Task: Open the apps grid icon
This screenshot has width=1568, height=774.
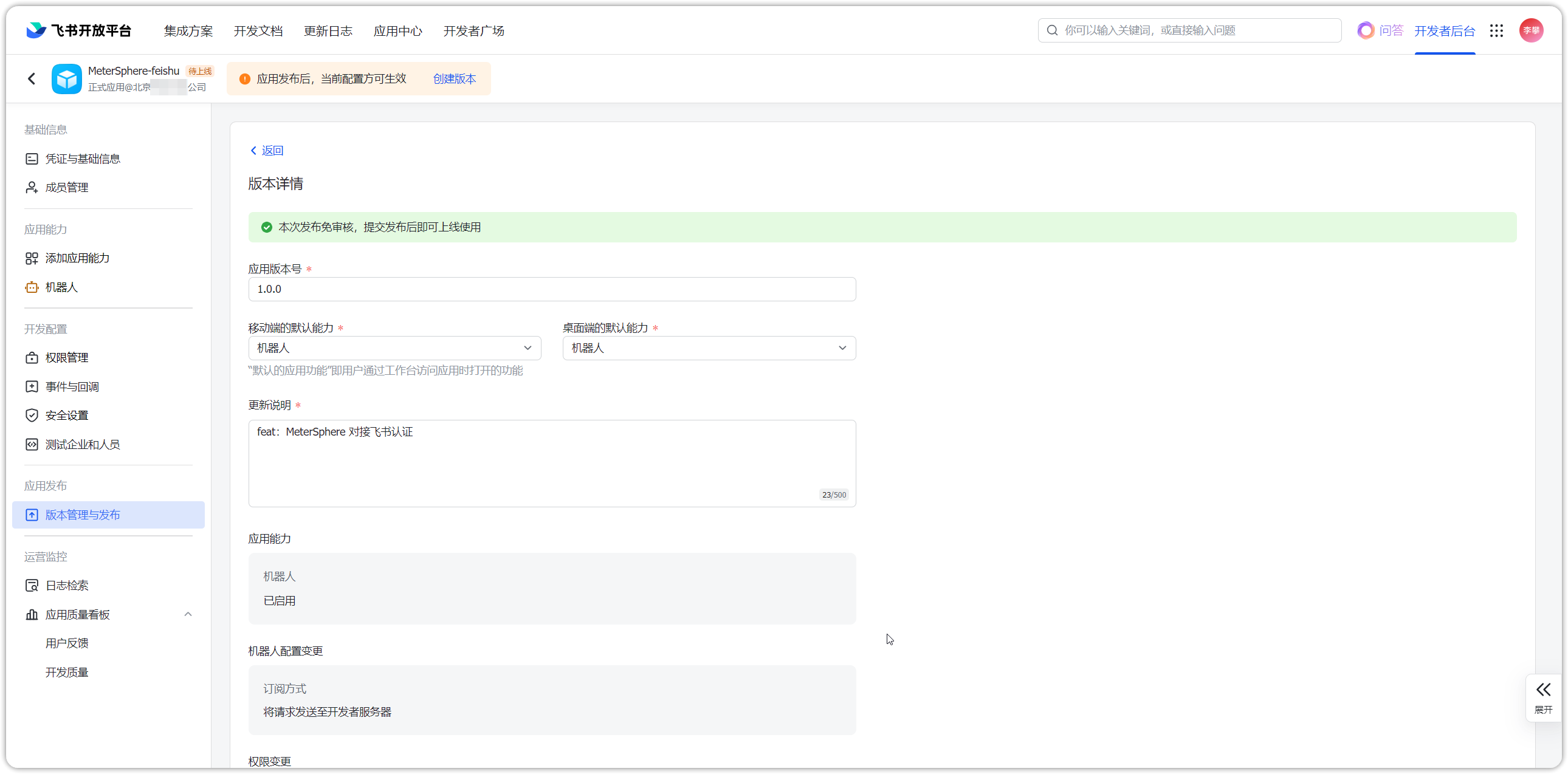Action: pos(1497,30)
